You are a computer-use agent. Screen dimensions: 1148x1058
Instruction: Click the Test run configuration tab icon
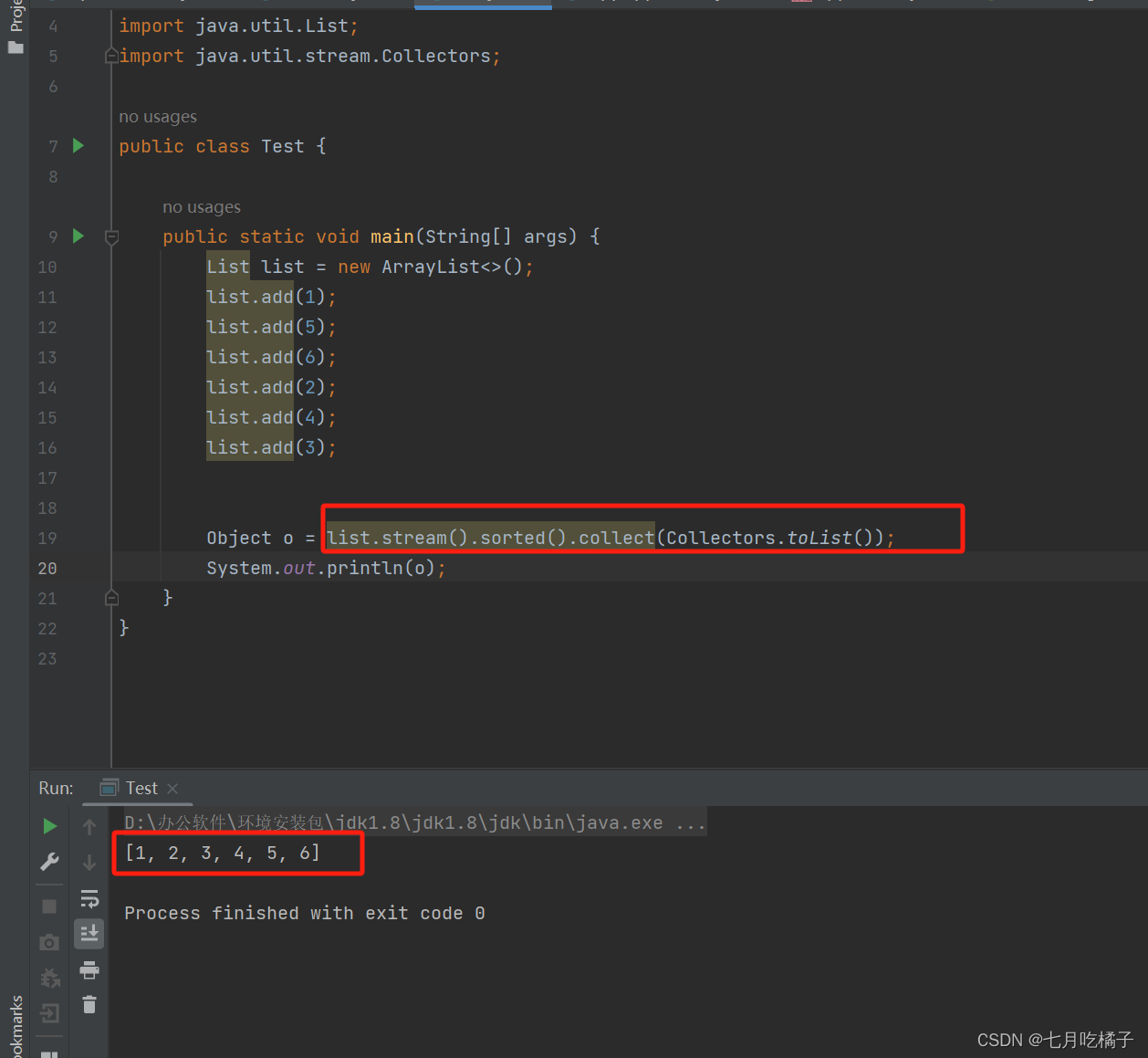(x=110, y=788)
